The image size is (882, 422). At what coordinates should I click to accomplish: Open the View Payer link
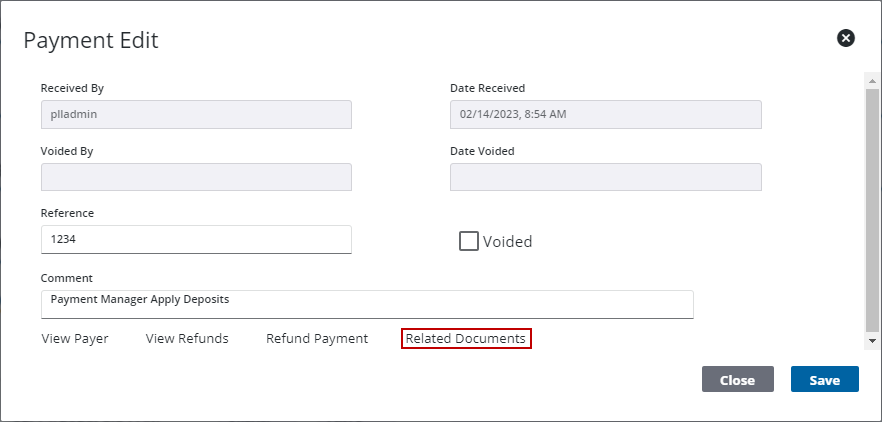(x=75, y=339)
